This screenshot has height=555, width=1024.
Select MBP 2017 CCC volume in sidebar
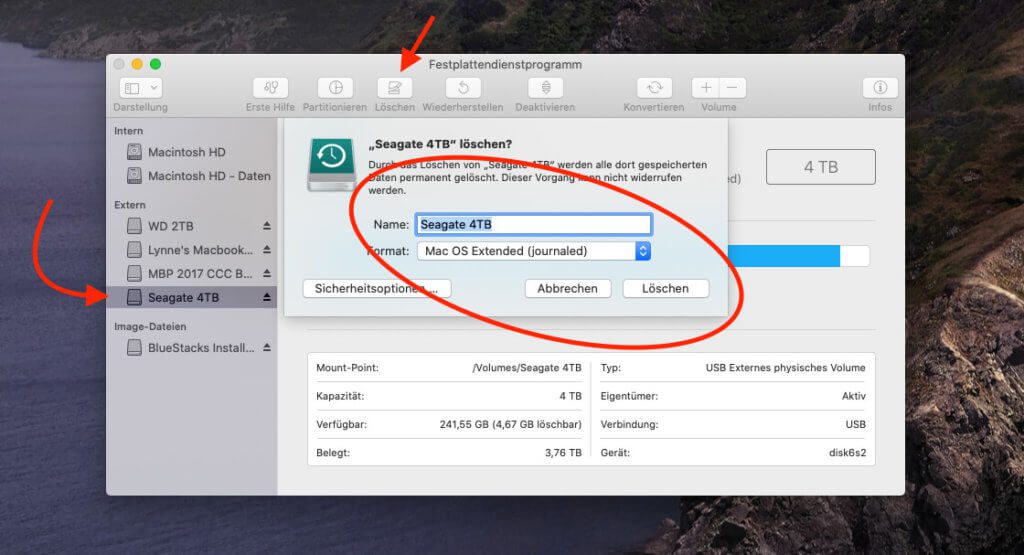(x=200, y=274)
